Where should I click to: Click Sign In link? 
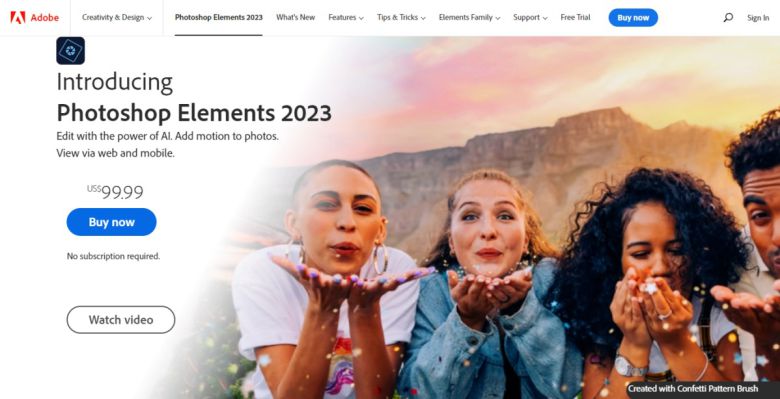coord(758,18)
